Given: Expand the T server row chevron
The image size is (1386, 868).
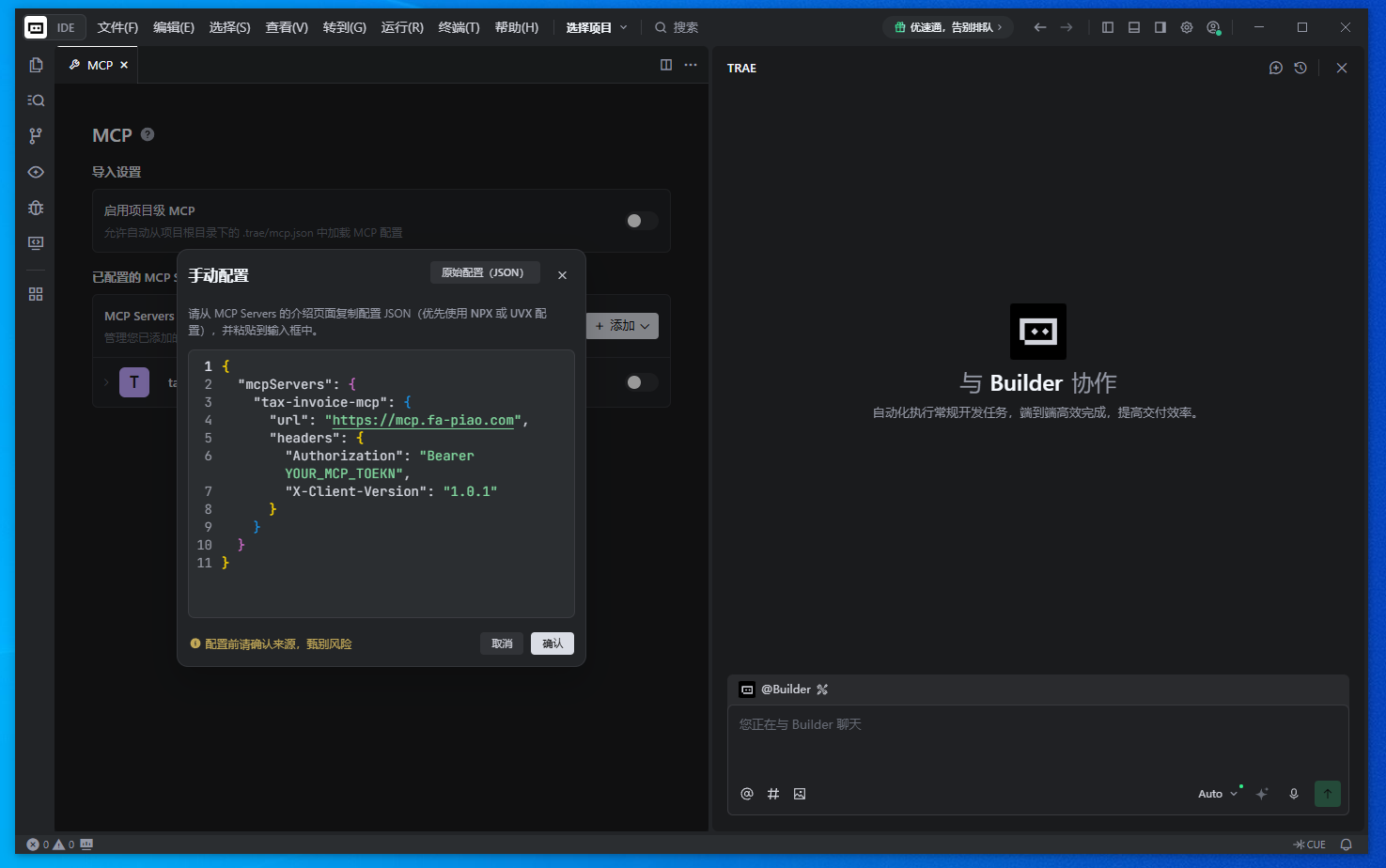Looking at the screenshot, I should click(x=106, y=382).
